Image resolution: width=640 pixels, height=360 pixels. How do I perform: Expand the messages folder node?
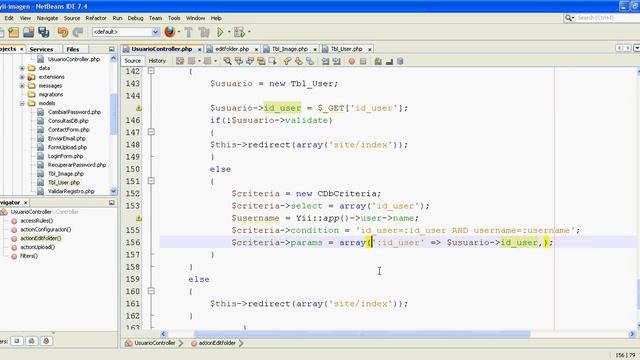coord(22,86)
